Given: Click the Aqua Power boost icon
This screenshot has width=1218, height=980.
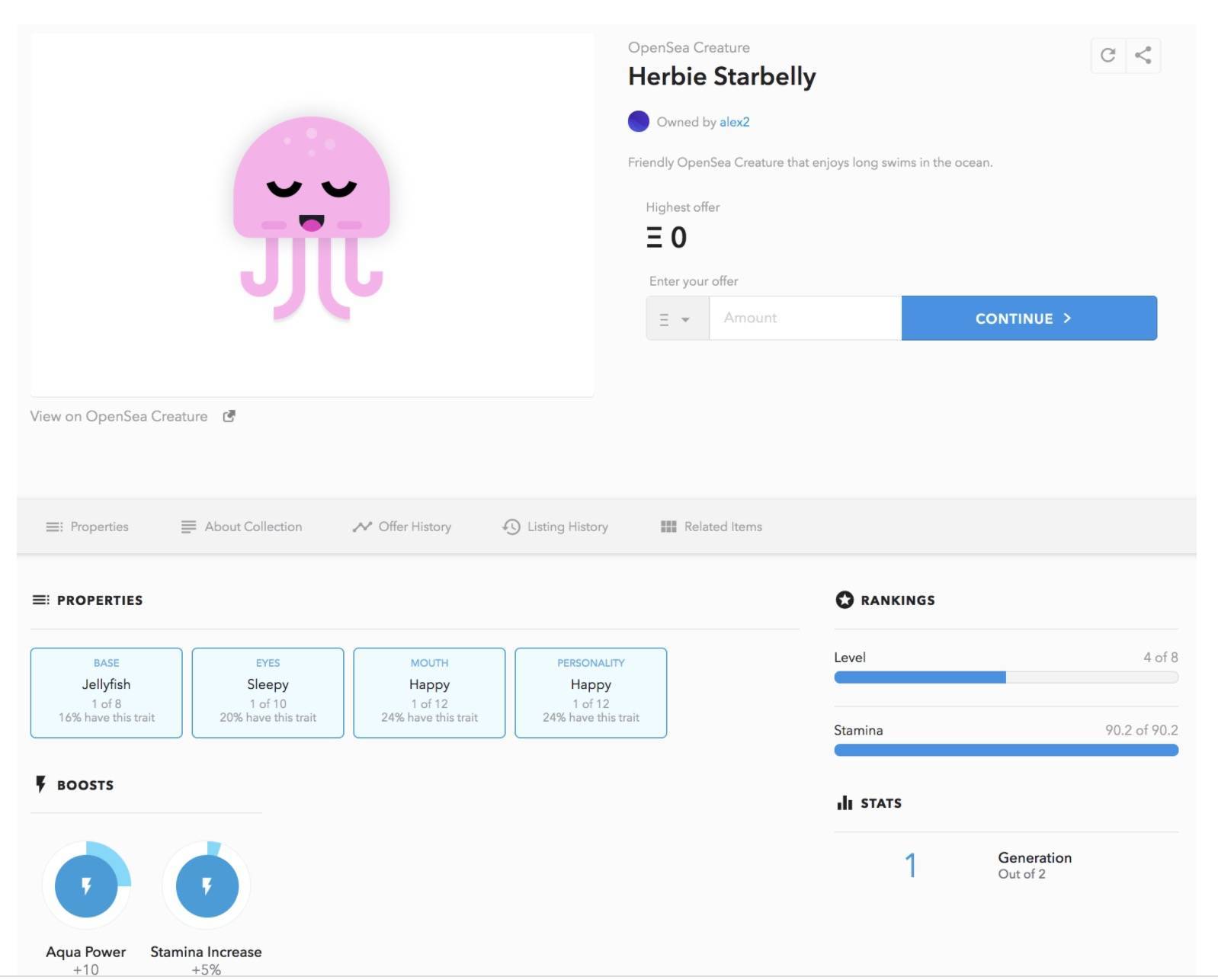Looking at the screenshot, I should point(86,886).
